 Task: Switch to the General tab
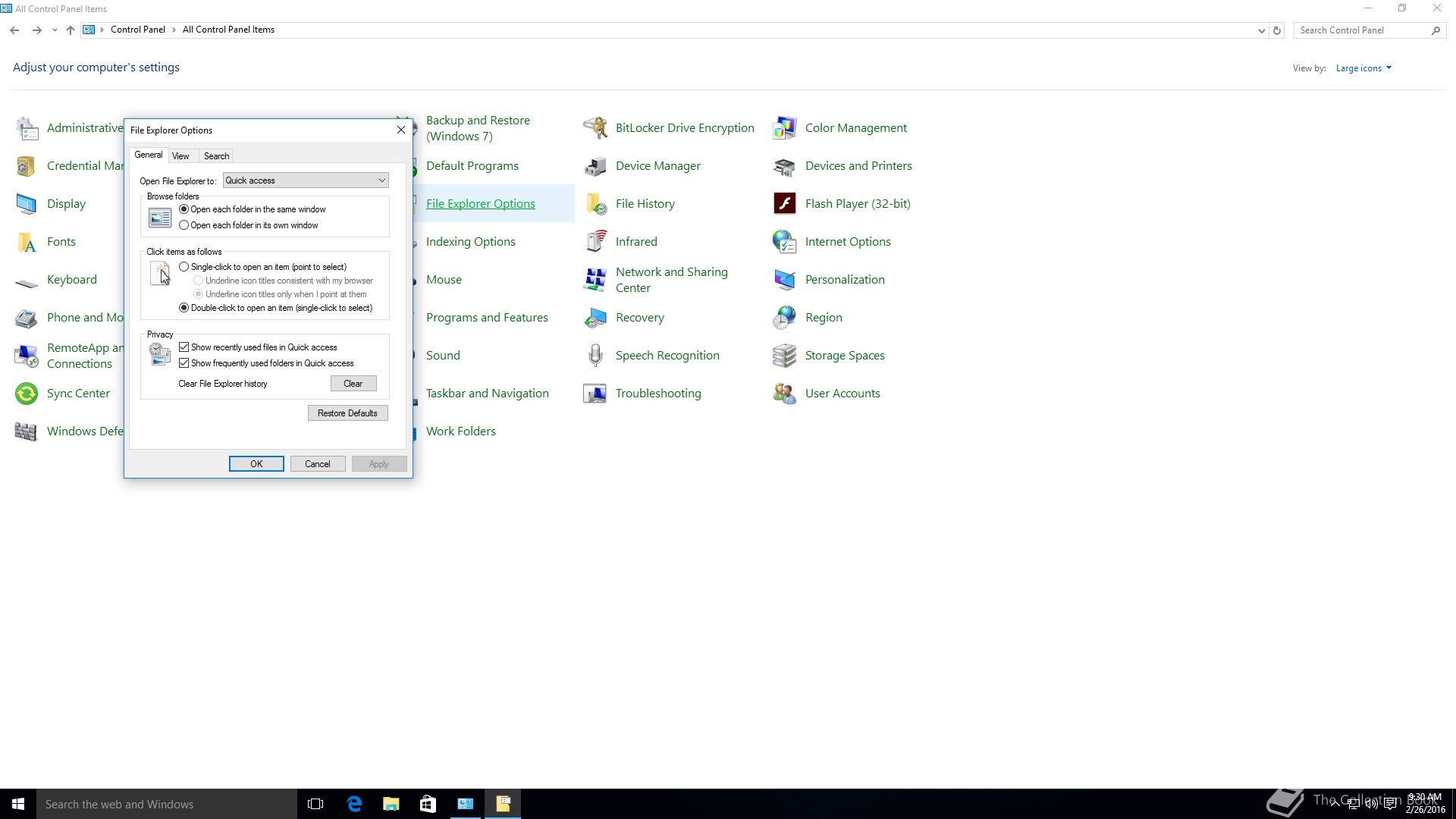coord(149,155)
